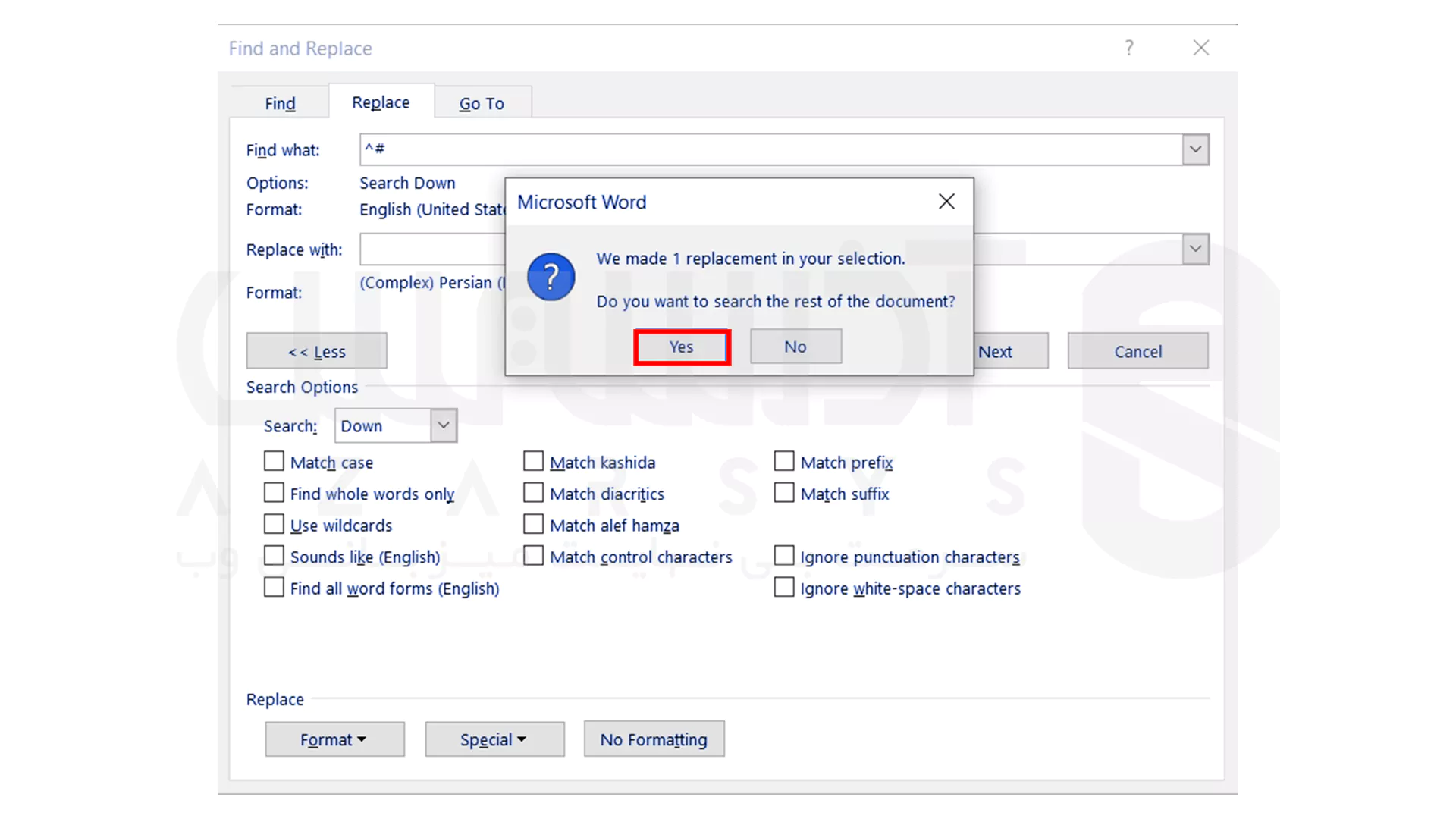
Task: Click Less to collapse search options
Action: tap(316, 351)
